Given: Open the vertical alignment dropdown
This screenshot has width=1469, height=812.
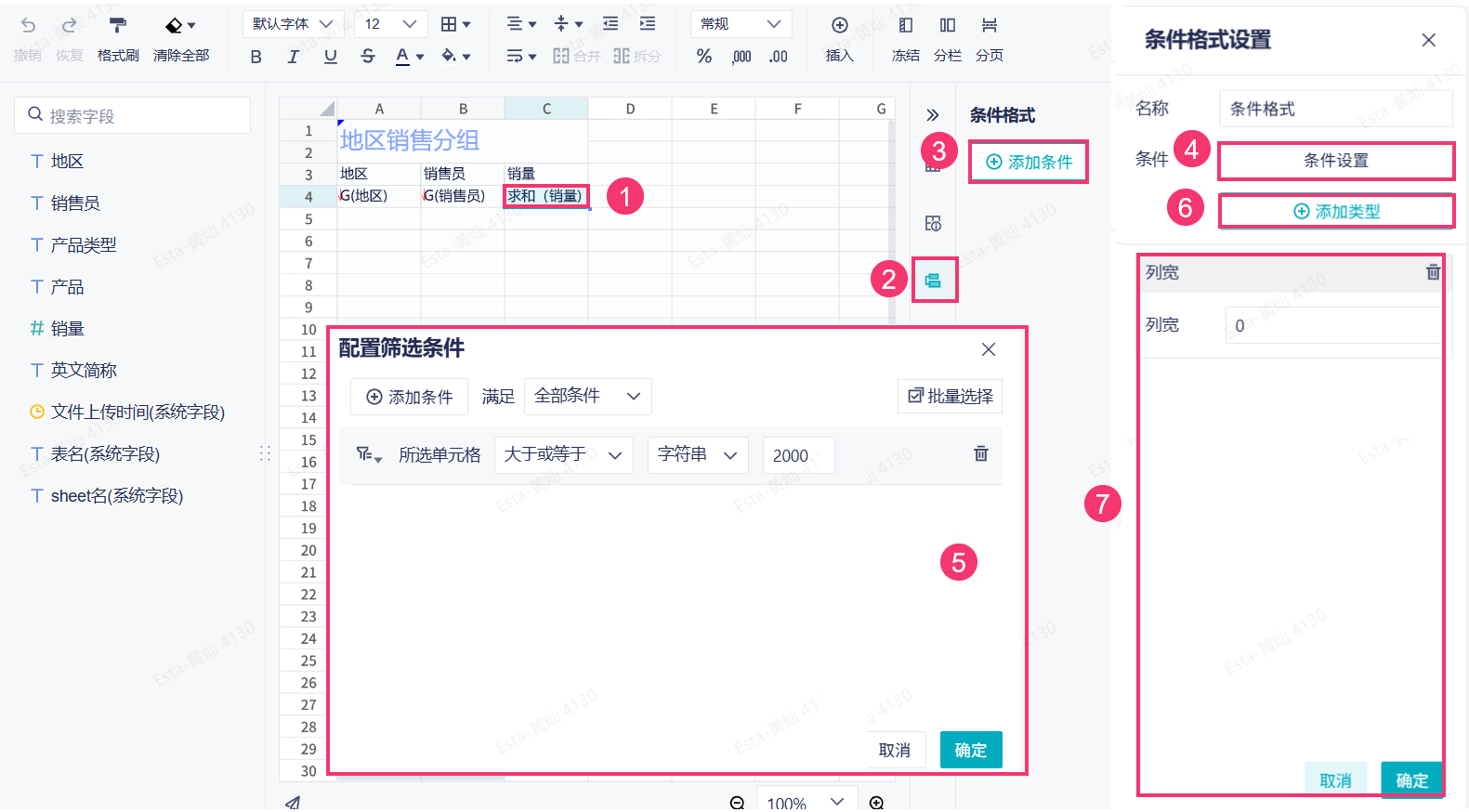Looking at the screenshot, I should coord(568,24).
